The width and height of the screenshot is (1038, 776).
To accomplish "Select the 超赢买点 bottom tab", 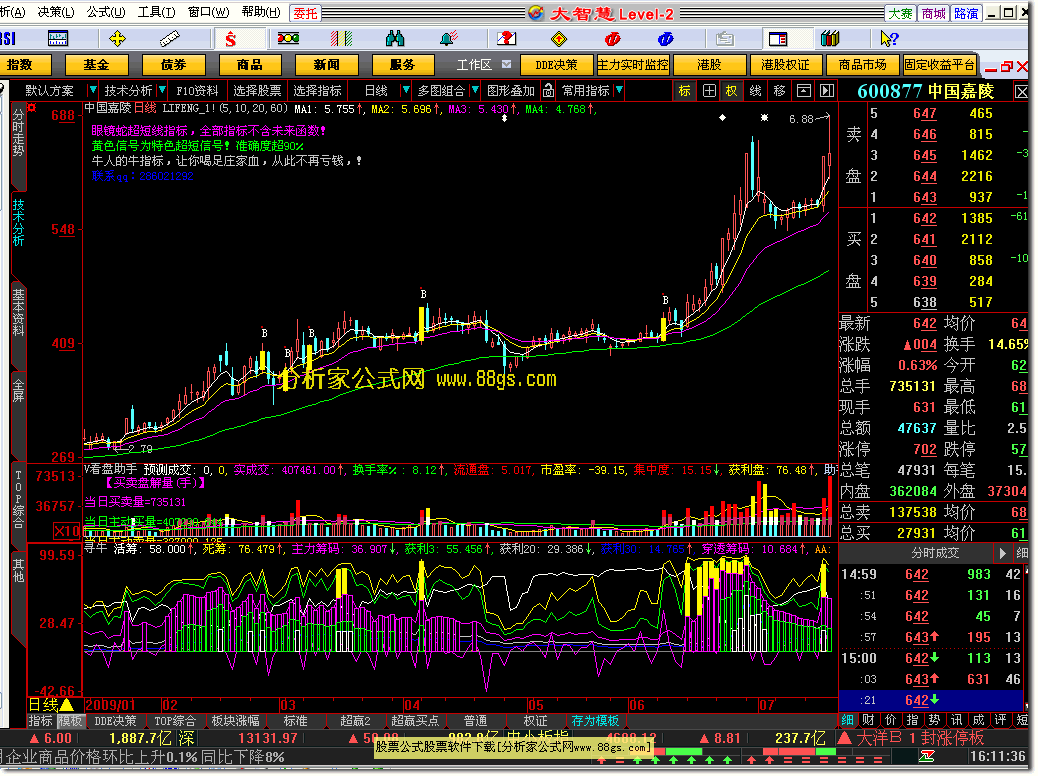I will (x=415, y=721).
